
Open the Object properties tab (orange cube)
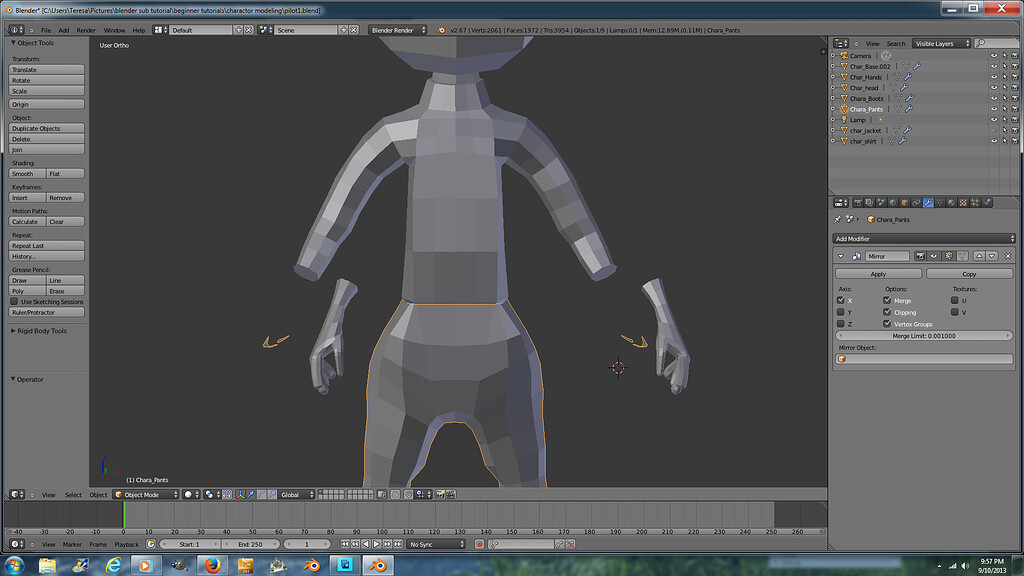[904, 202]
